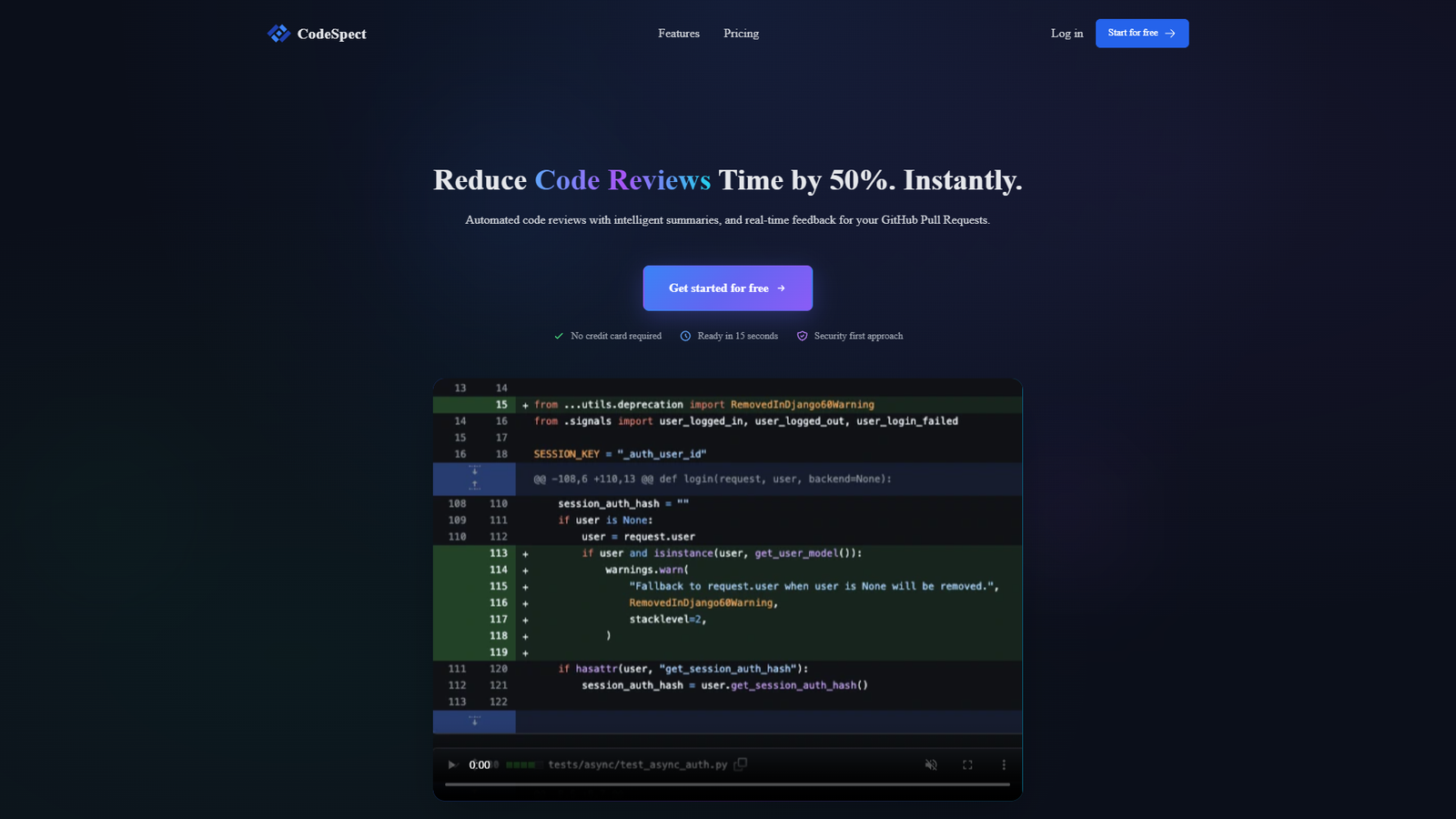This screenshot has height=819, width=1456.
Task: Click the hasattr get_session_auth_hash line
Action: (x=683, y=669)
